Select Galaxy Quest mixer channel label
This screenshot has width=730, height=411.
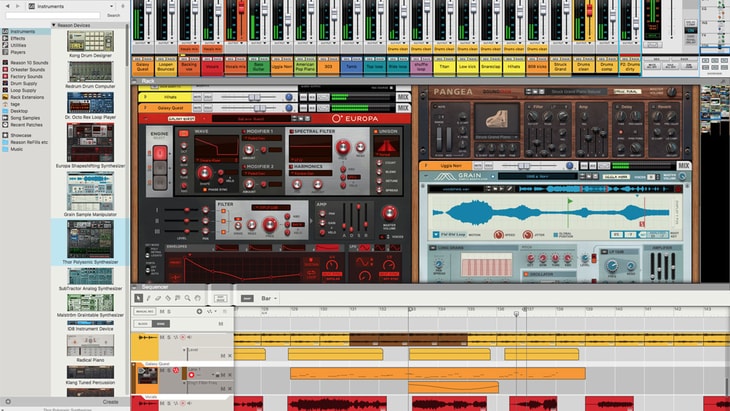(x=142, y=68)
